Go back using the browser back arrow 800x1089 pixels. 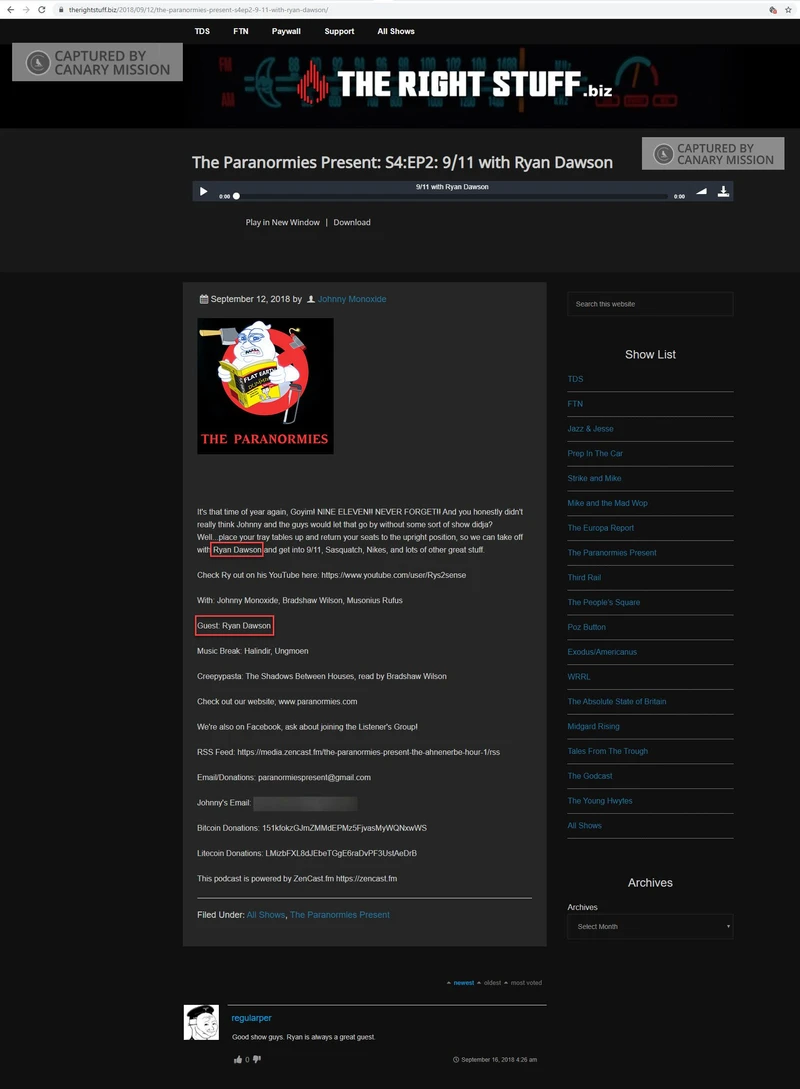click(10, 10)
